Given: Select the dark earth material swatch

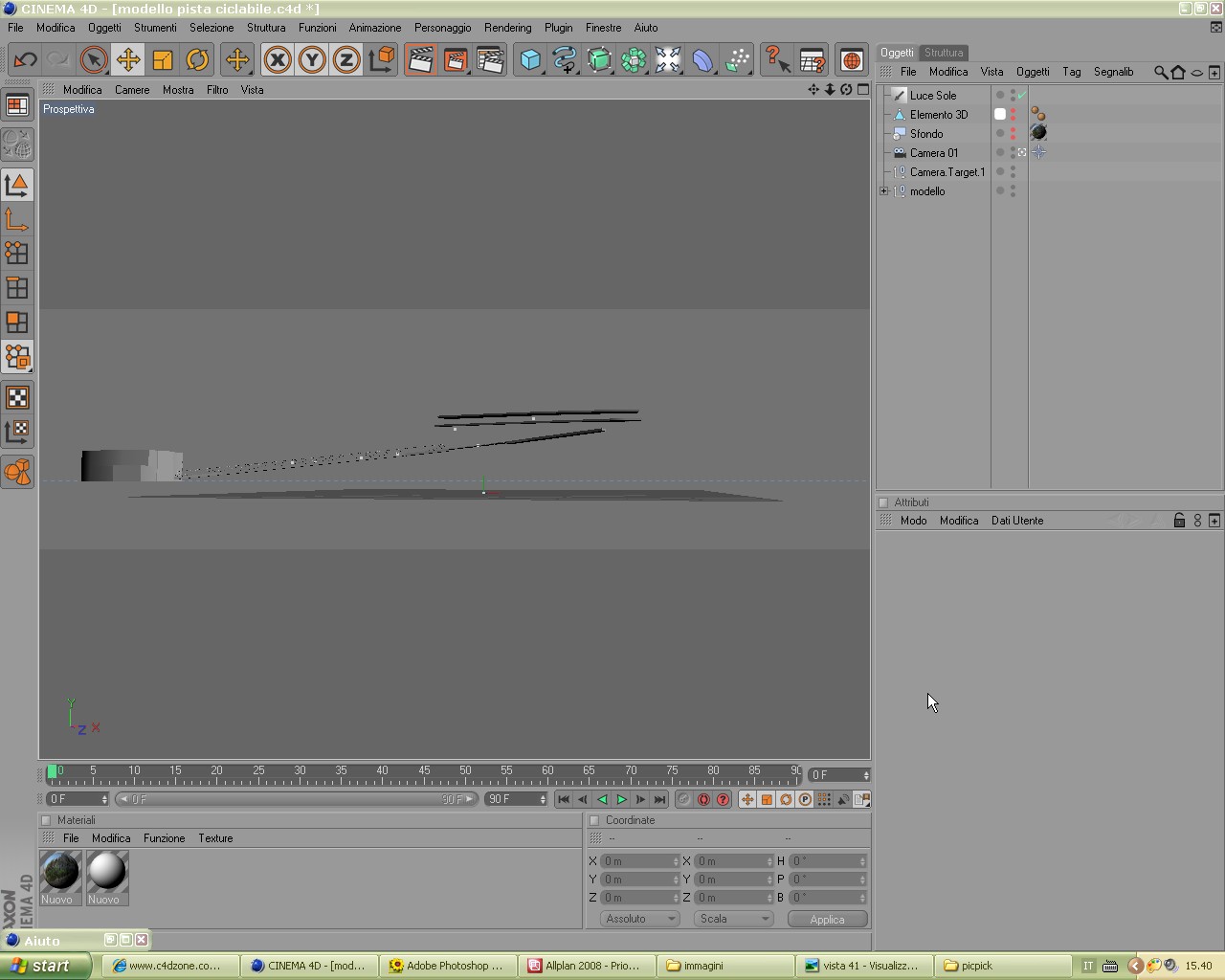Looking at the screenshot, I should click(x=60, y=872).
